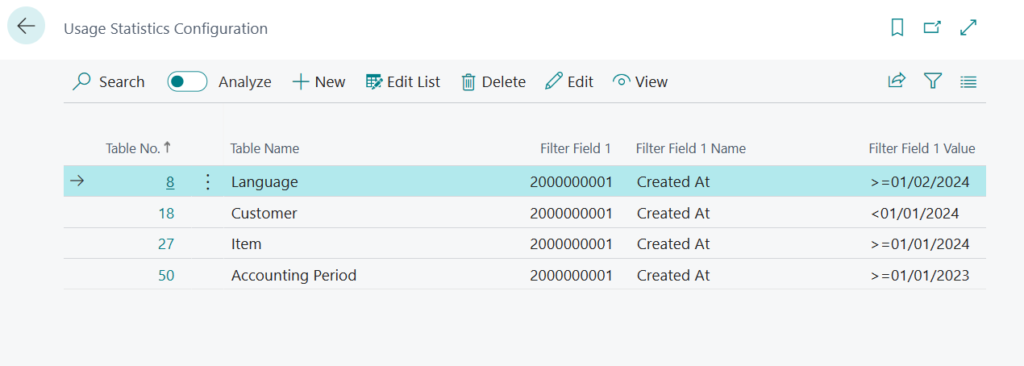Open the Table Name column header menu

pos(264,148)
